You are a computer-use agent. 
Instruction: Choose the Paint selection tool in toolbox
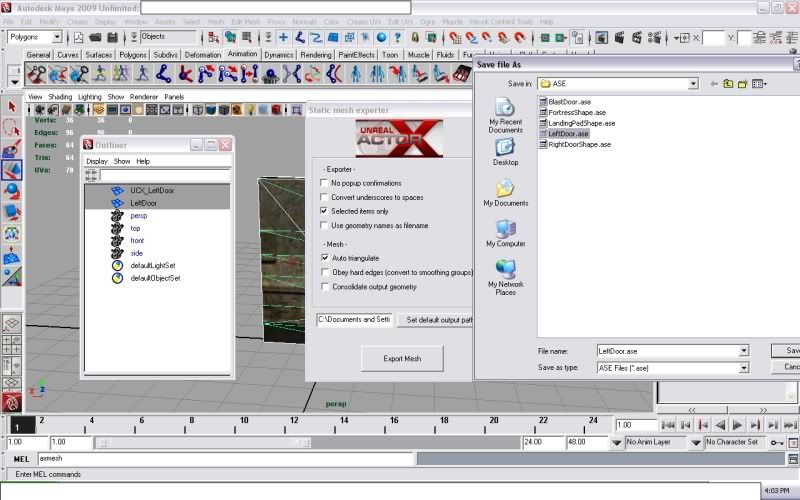point(12,148)
